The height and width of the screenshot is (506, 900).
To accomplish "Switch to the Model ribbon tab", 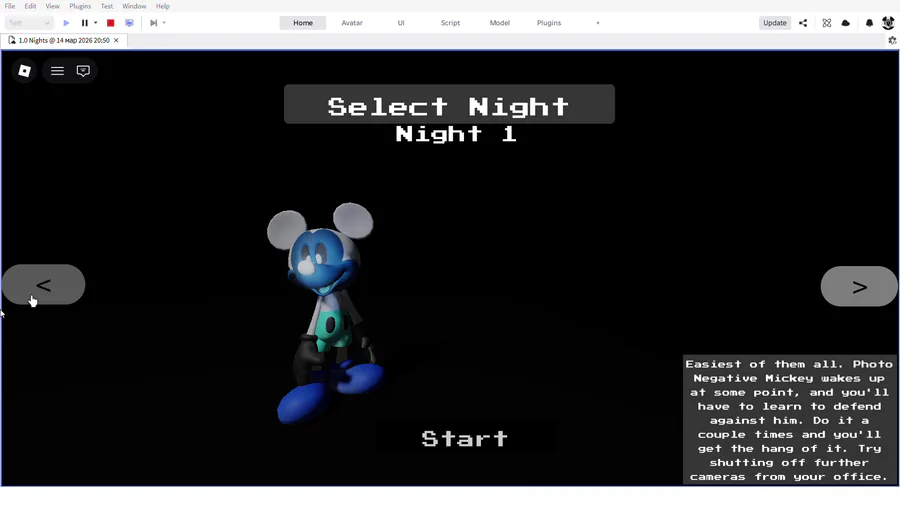I will [499, 23].
